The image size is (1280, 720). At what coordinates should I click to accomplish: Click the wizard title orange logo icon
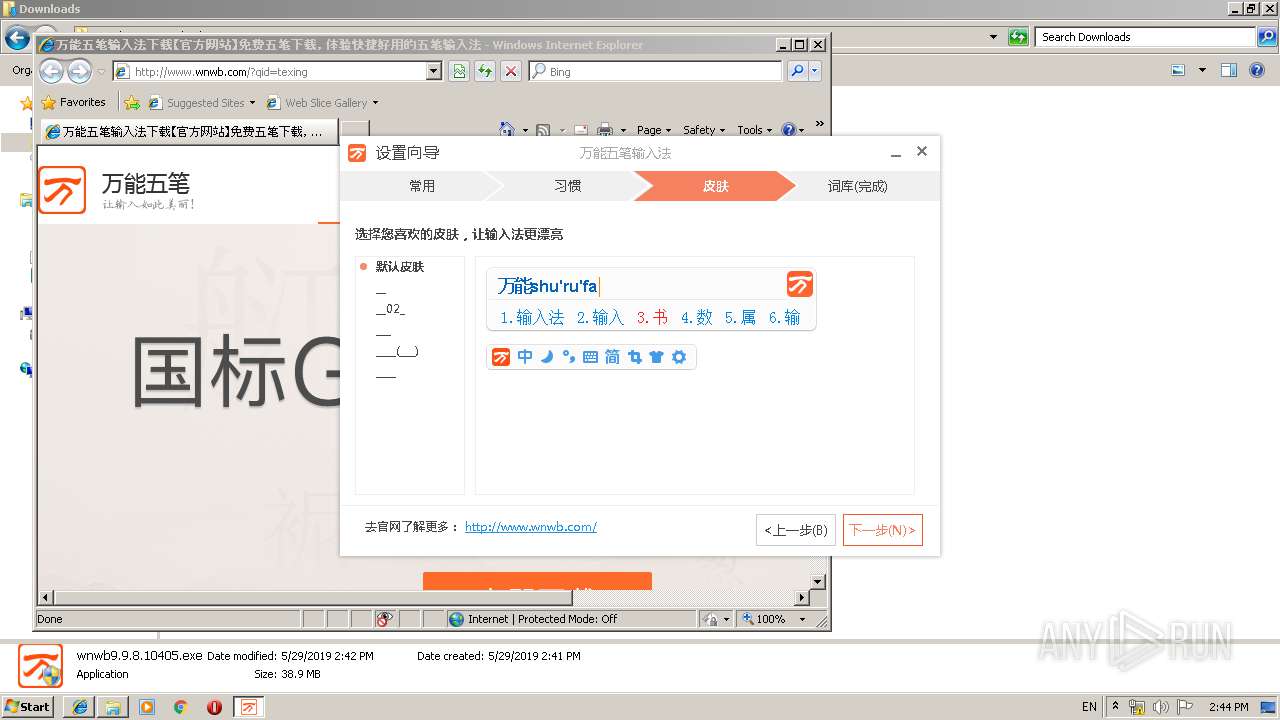(357, 153)
